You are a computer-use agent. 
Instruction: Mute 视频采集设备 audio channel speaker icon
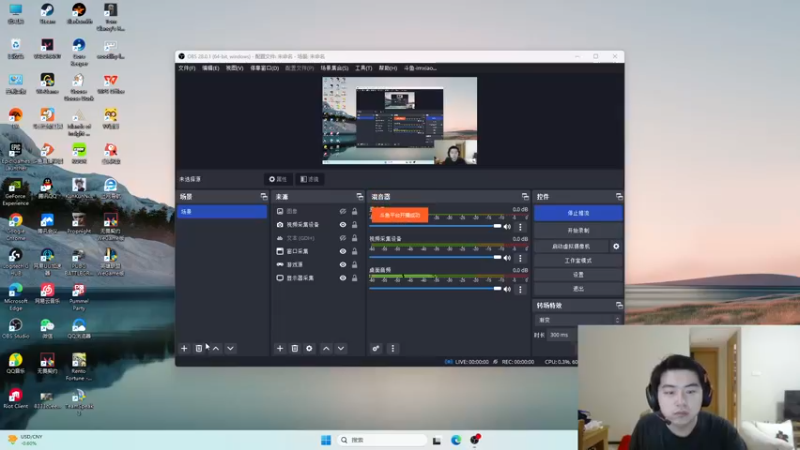tap(507, 258)
